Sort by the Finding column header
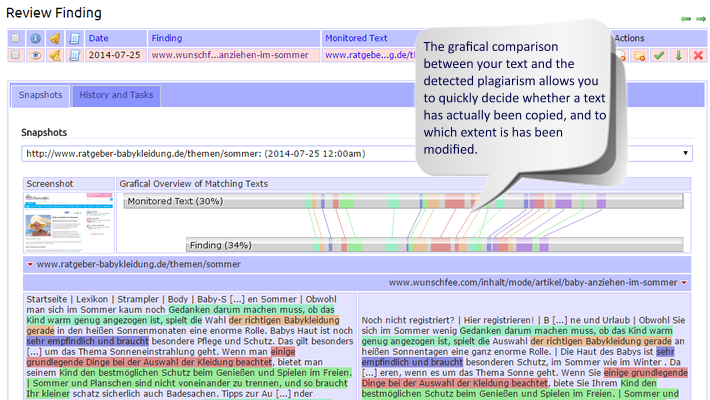Image resolution: width=710 pixels, height=400 pixels. (167, 39)
